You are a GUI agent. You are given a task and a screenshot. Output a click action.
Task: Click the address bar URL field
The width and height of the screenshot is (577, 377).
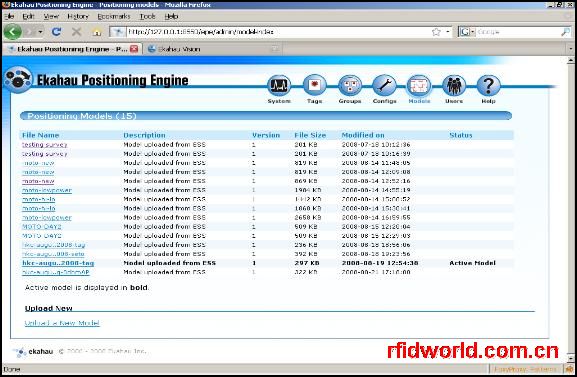click(278, 32)
